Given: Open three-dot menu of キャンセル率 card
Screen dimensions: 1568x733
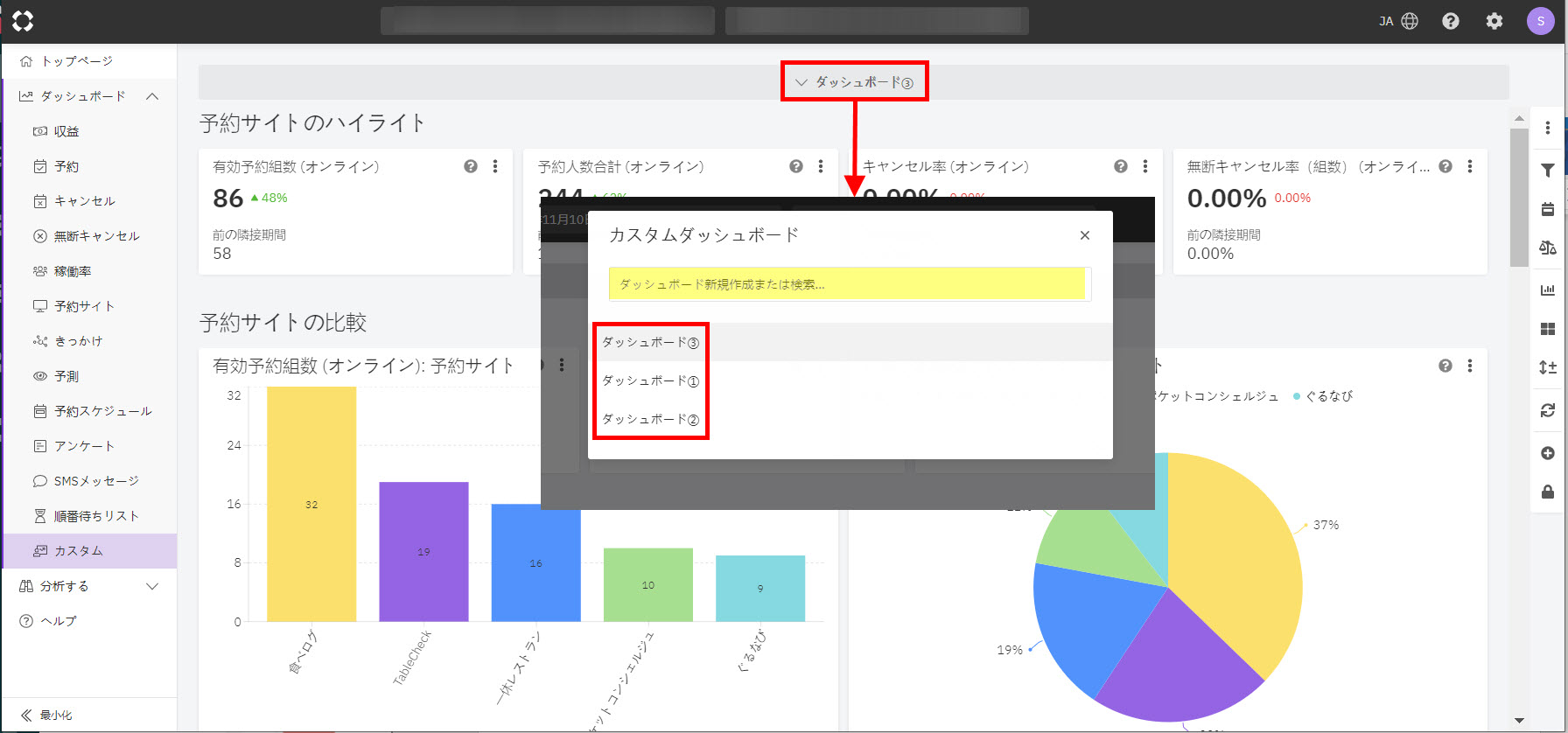Looking at the screenshot, I should pyautogui.click(x=1145, y=166).
